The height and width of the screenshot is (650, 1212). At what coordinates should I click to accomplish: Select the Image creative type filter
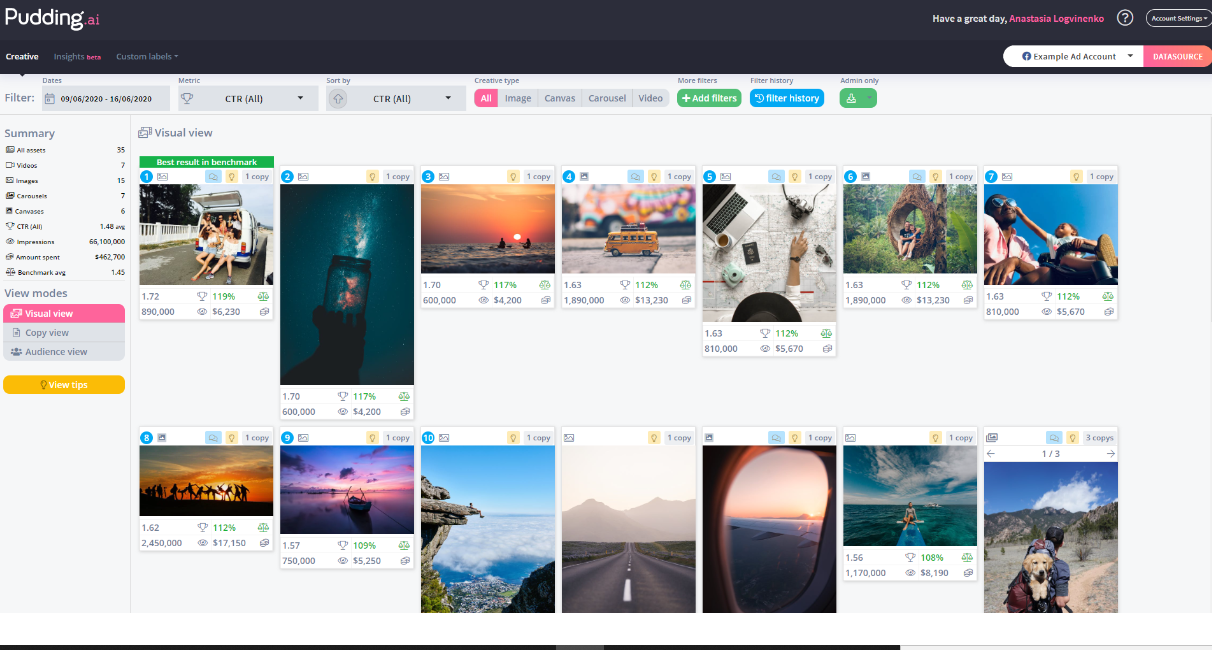click(518, 98)
